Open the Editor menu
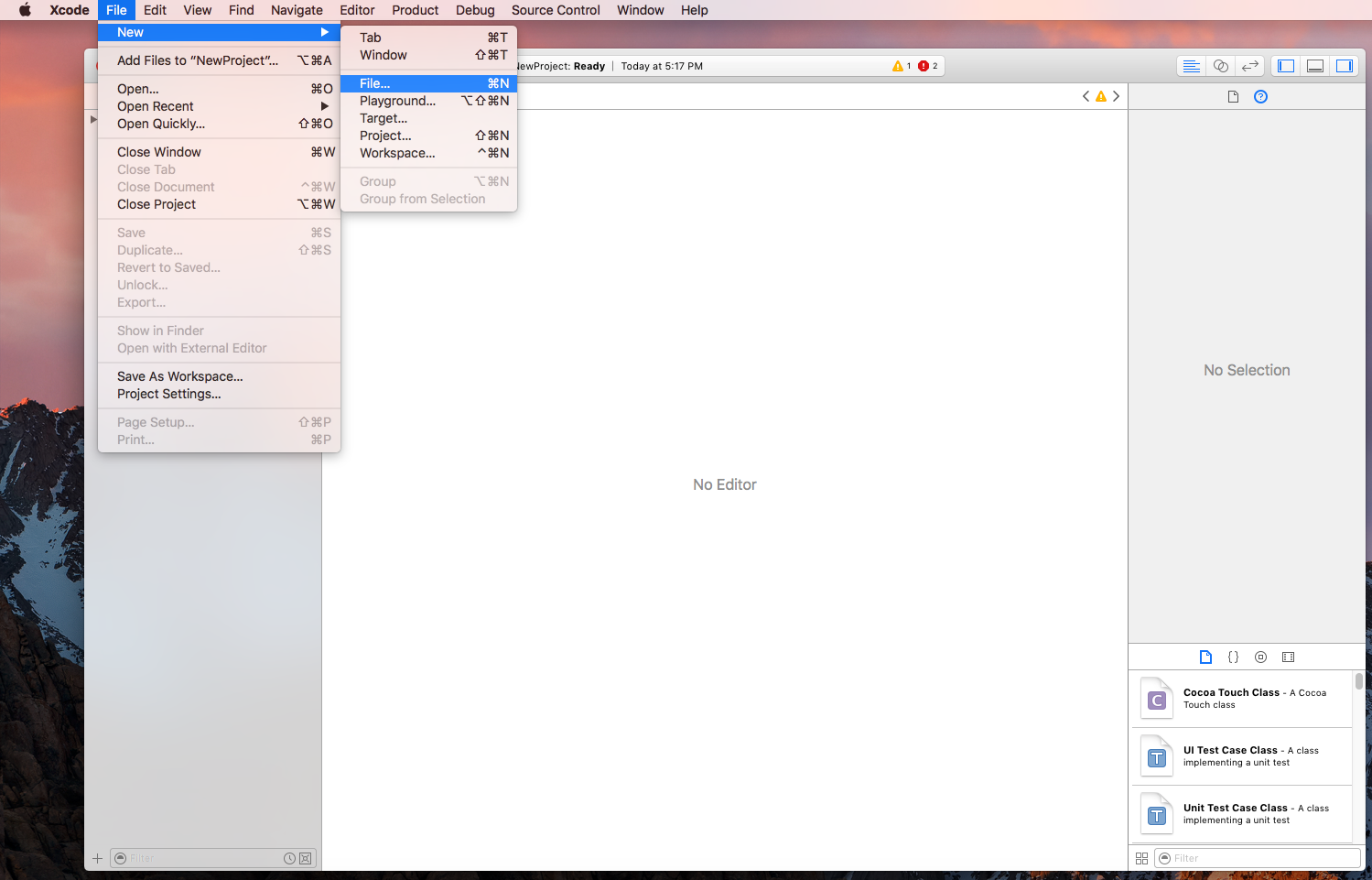 (x=357, y=10)
